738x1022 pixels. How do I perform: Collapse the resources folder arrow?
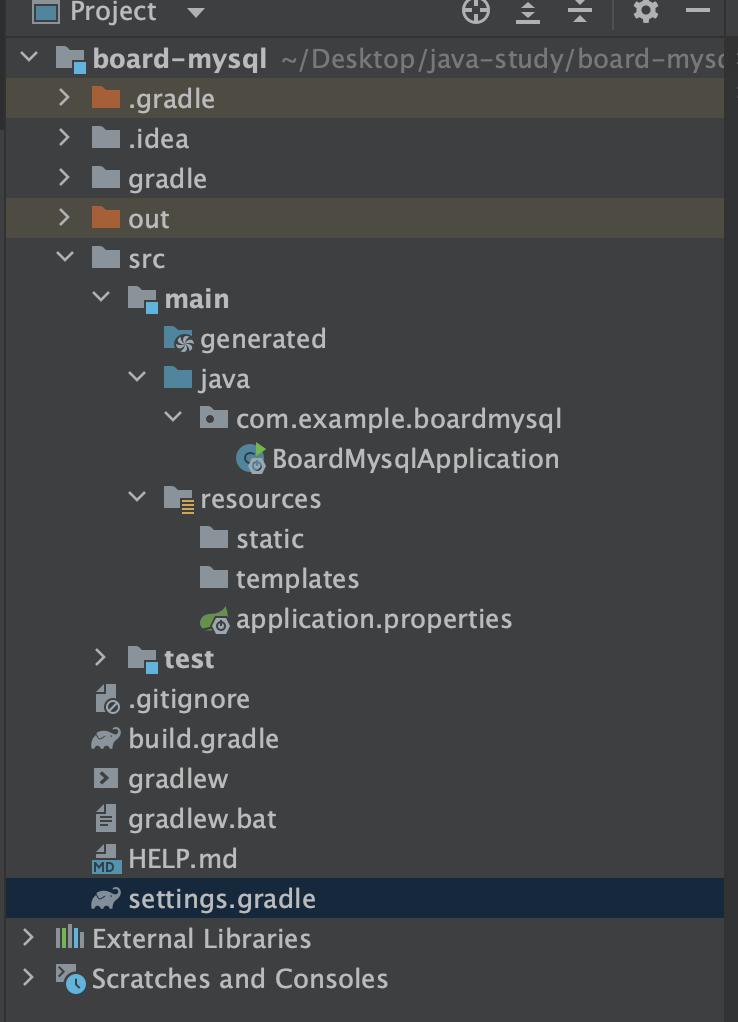click(x=137, y=497)
